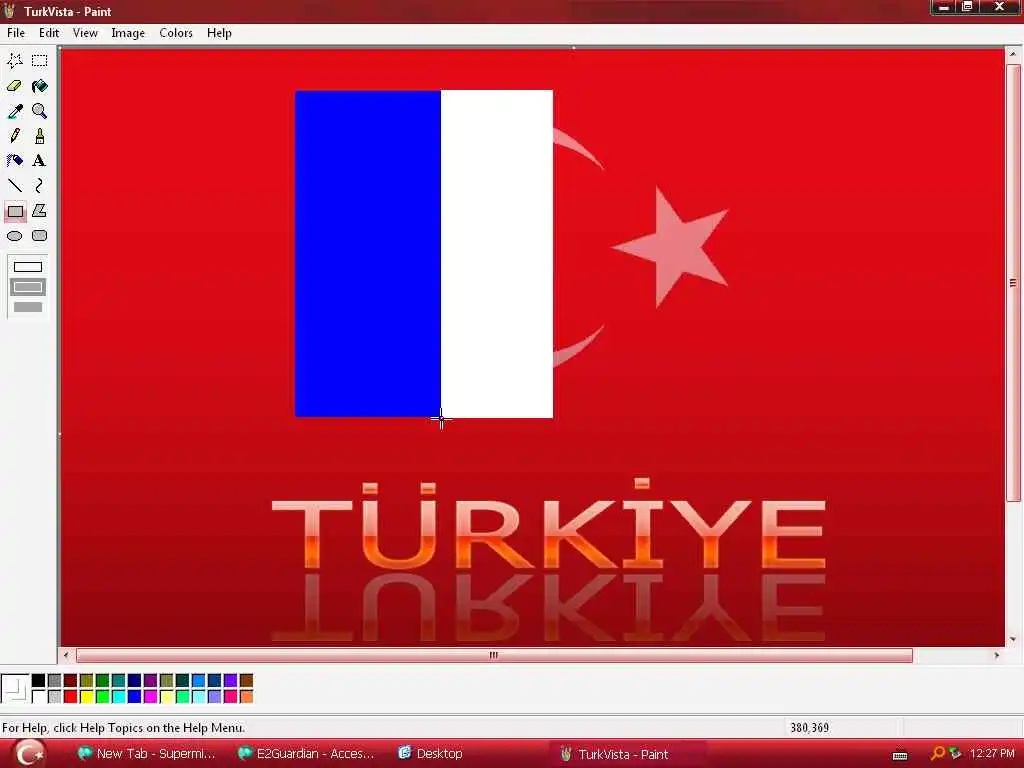Screen dimensions: 1024x768
Task: Pick the bright blue color swatch
Action: (135, 696)
